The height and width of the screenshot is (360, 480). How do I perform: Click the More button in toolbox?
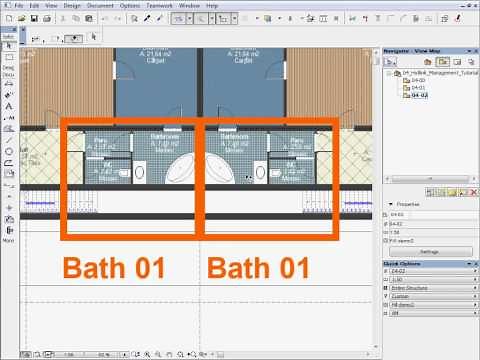pos(8,240)
